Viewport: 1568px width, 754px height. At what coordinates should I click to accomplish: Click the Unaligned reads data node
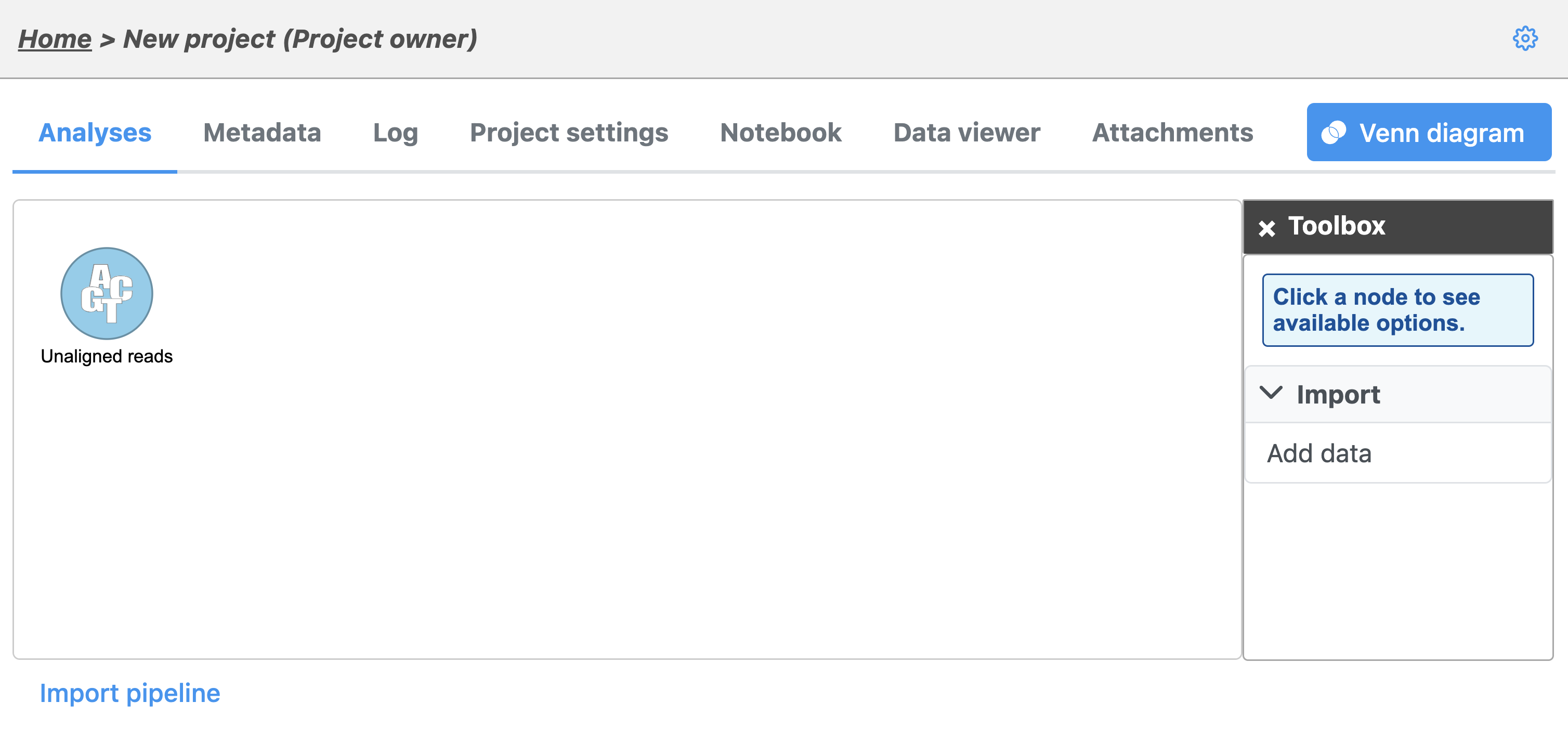click(107, 293)
